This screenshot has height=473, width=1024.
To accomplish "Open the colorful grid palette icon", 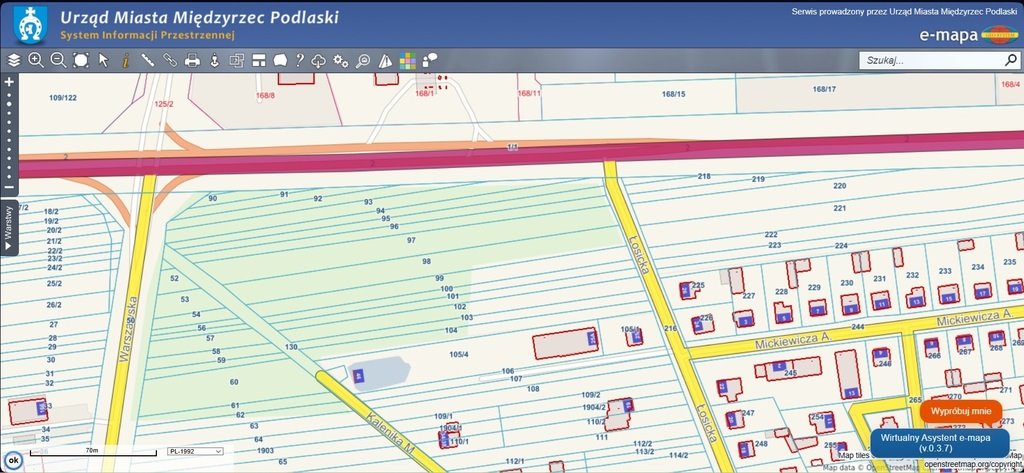I will click(x=408, y=60).
